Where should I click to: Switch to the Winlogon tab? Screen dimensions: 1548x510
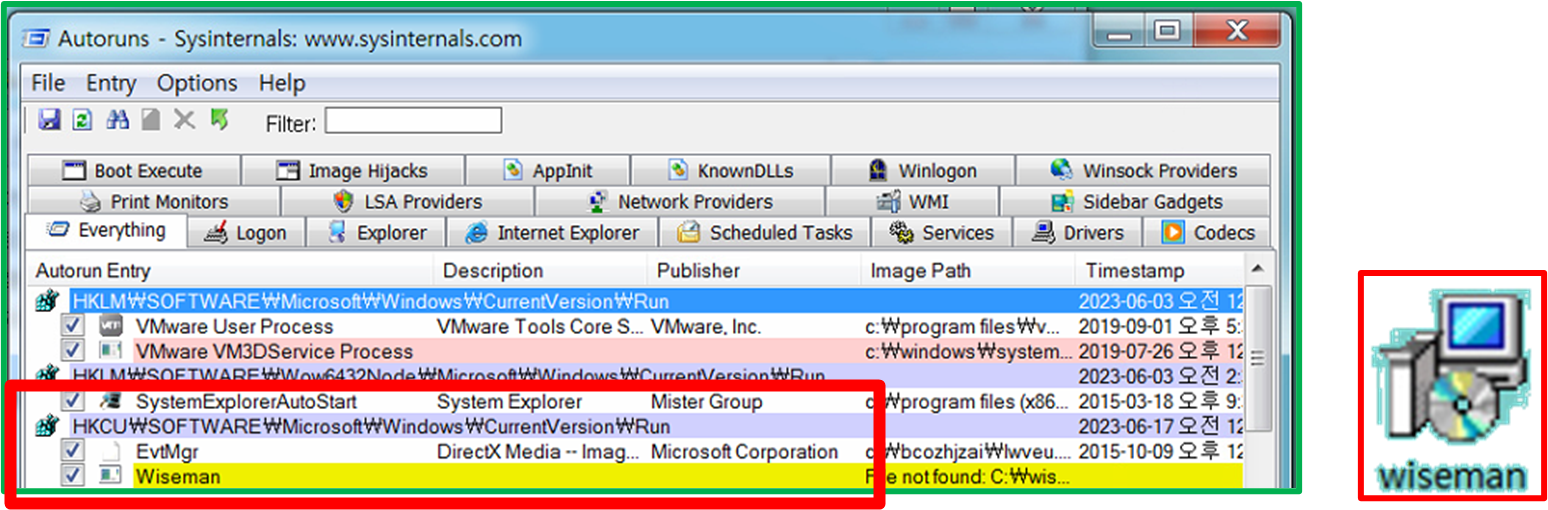[x=922, y=171]
